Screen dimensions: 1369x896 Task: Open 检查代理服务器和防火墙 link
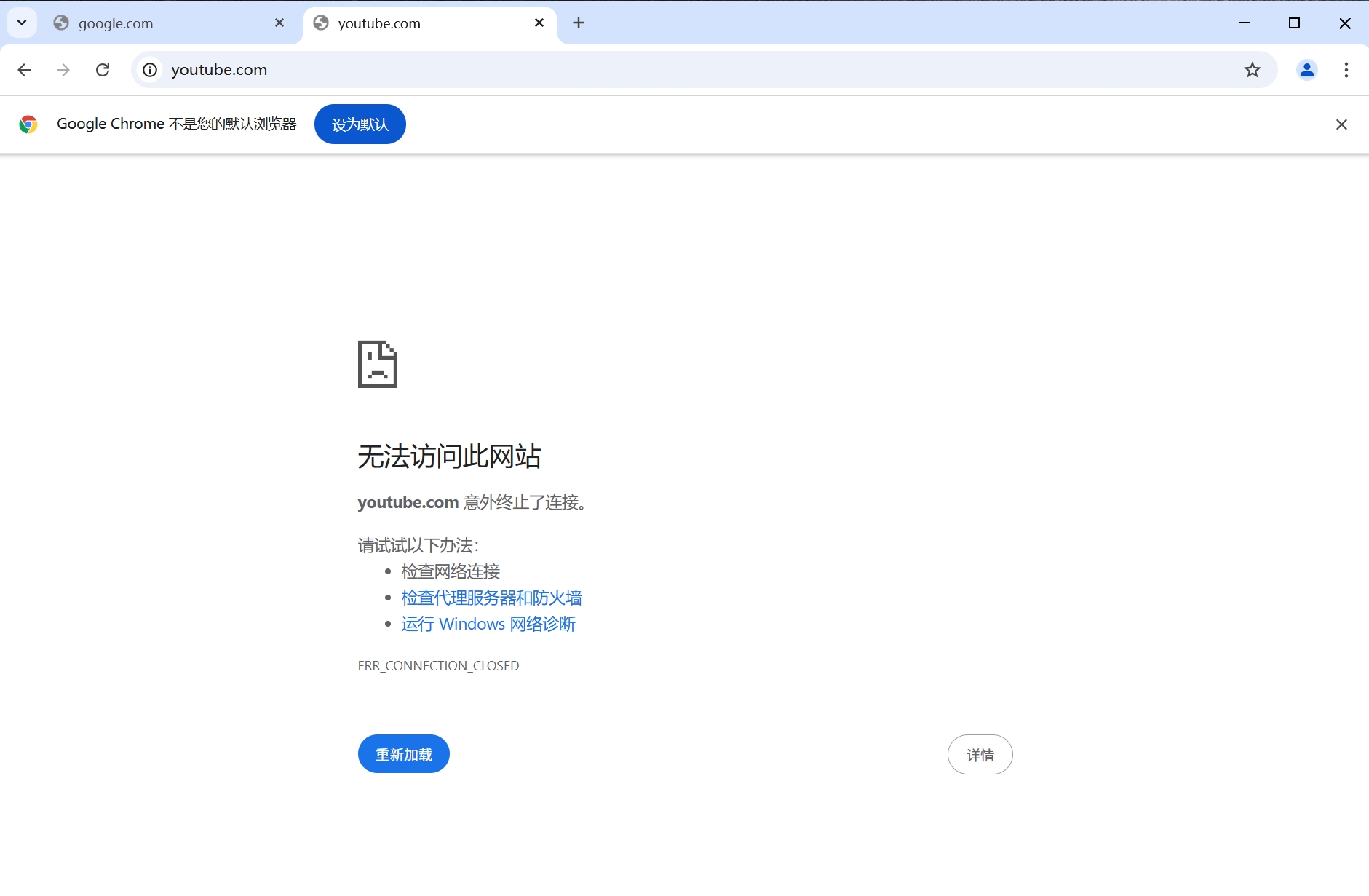(x=491, y=598)
